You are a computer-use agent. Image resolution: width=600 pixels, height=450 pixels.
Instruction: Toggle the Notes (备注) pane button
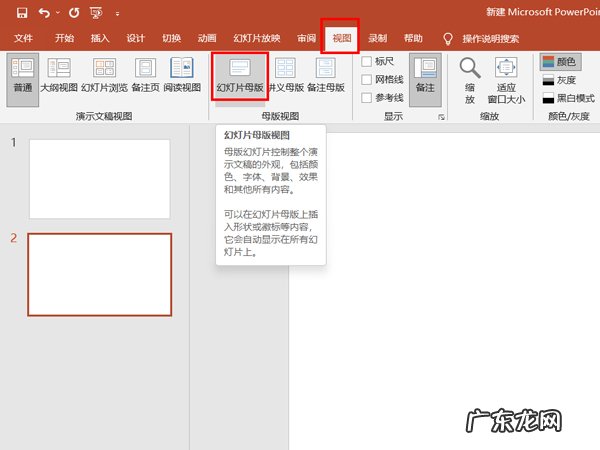coord(424,76)
